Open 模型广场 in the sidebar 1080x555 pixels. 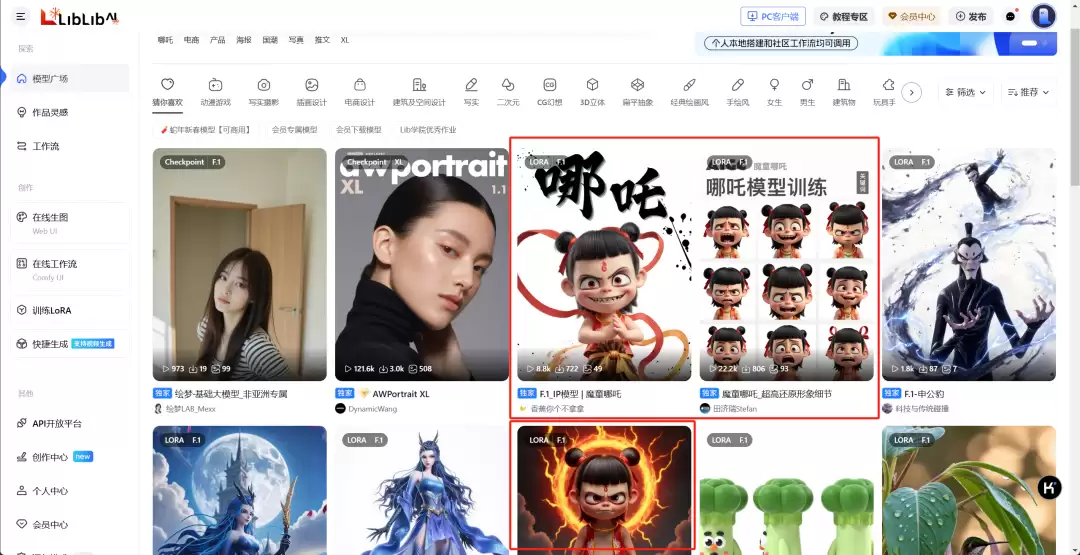click(x=70, y=78)
